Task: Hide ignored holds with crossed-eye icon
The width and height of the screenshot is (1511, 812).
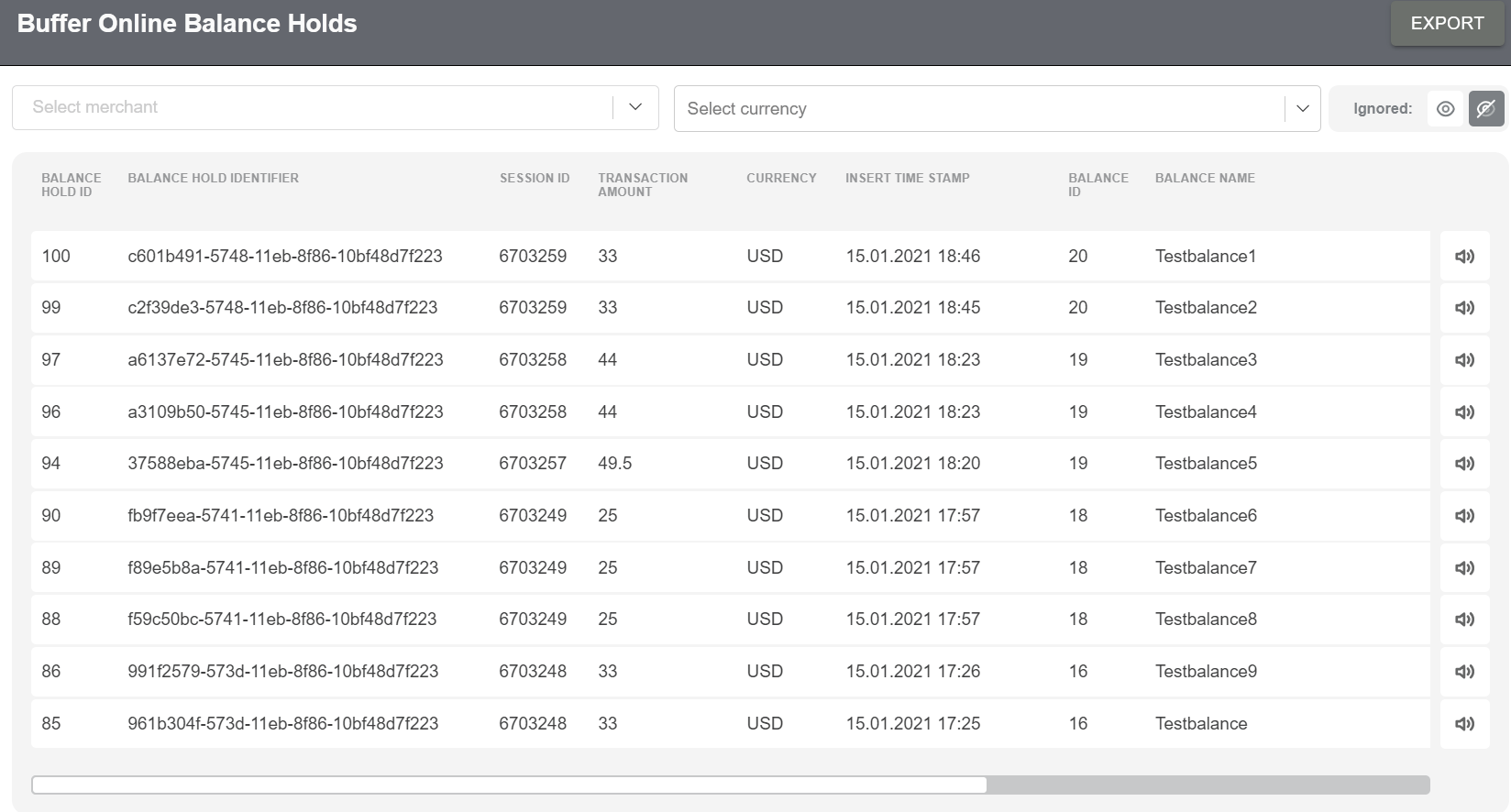Action: (1485, 109)
